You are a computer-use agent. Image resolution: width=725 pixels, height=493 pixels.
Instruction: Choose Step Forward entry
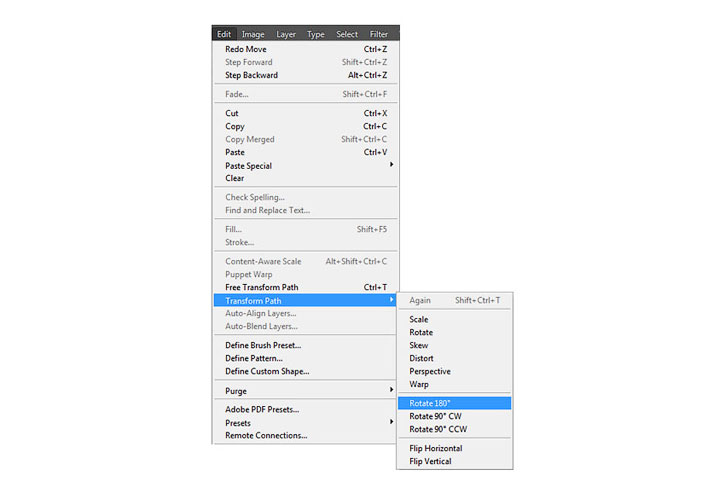[x=306, y=62]
